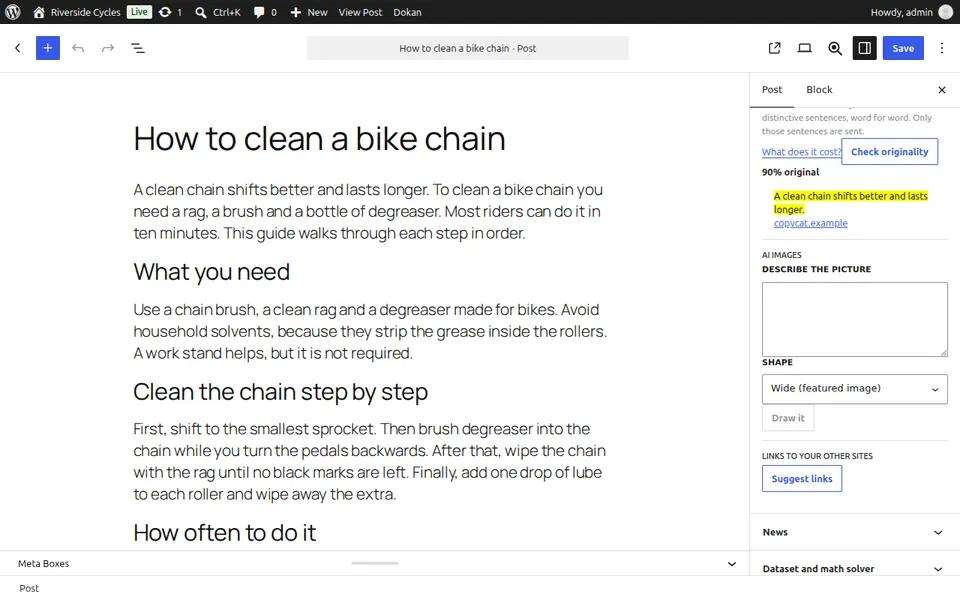Screen dimensions: 960x600
Task: Open the Document Overview list view
Action: [x=138, y=48]
